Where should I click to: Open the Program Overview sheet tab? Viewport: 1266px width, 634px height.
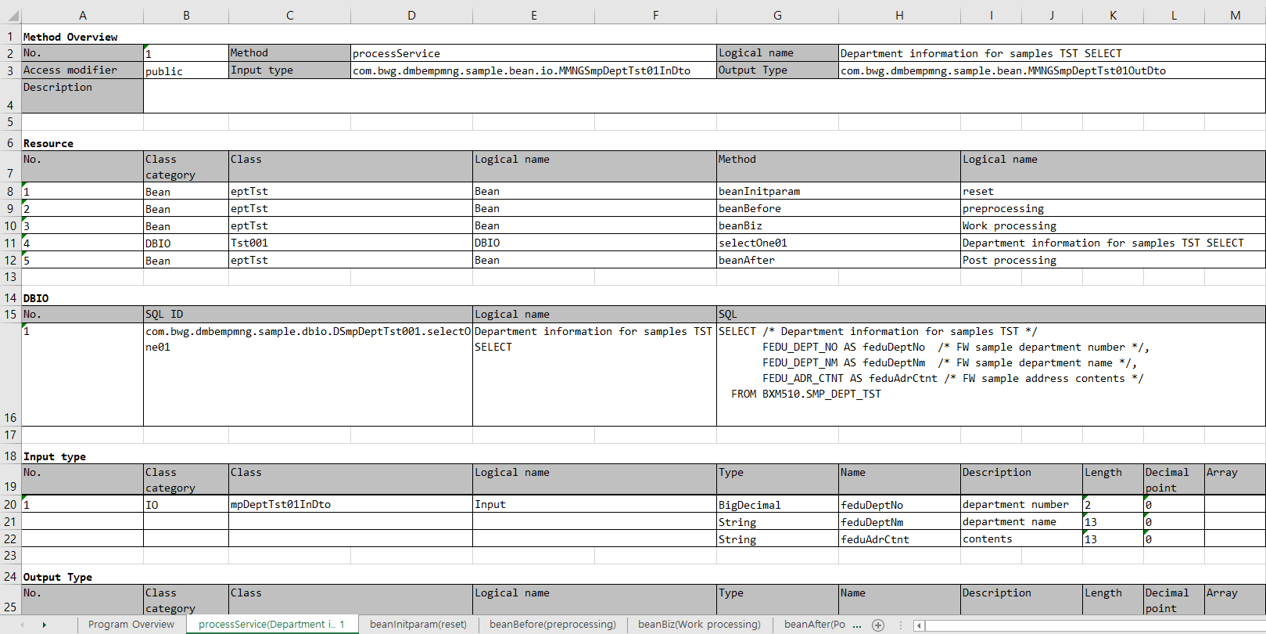pos(131,624)
